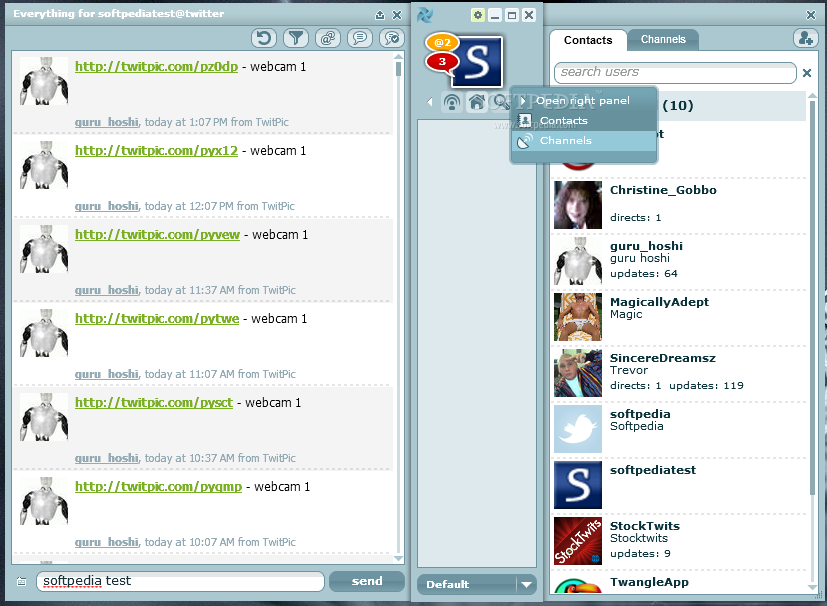
Task: Choose Open right panel menu entry
Action: coord(584,101)
